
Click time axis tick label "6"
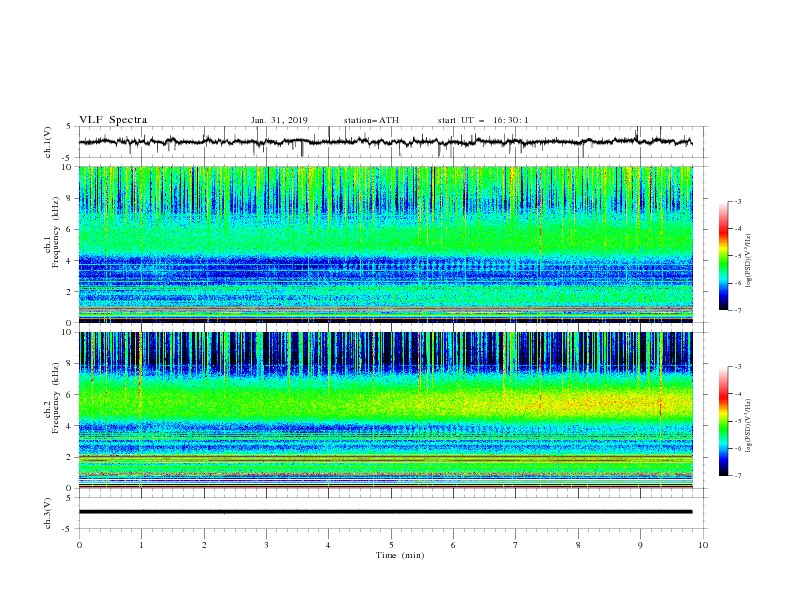(x=453, y=545)
